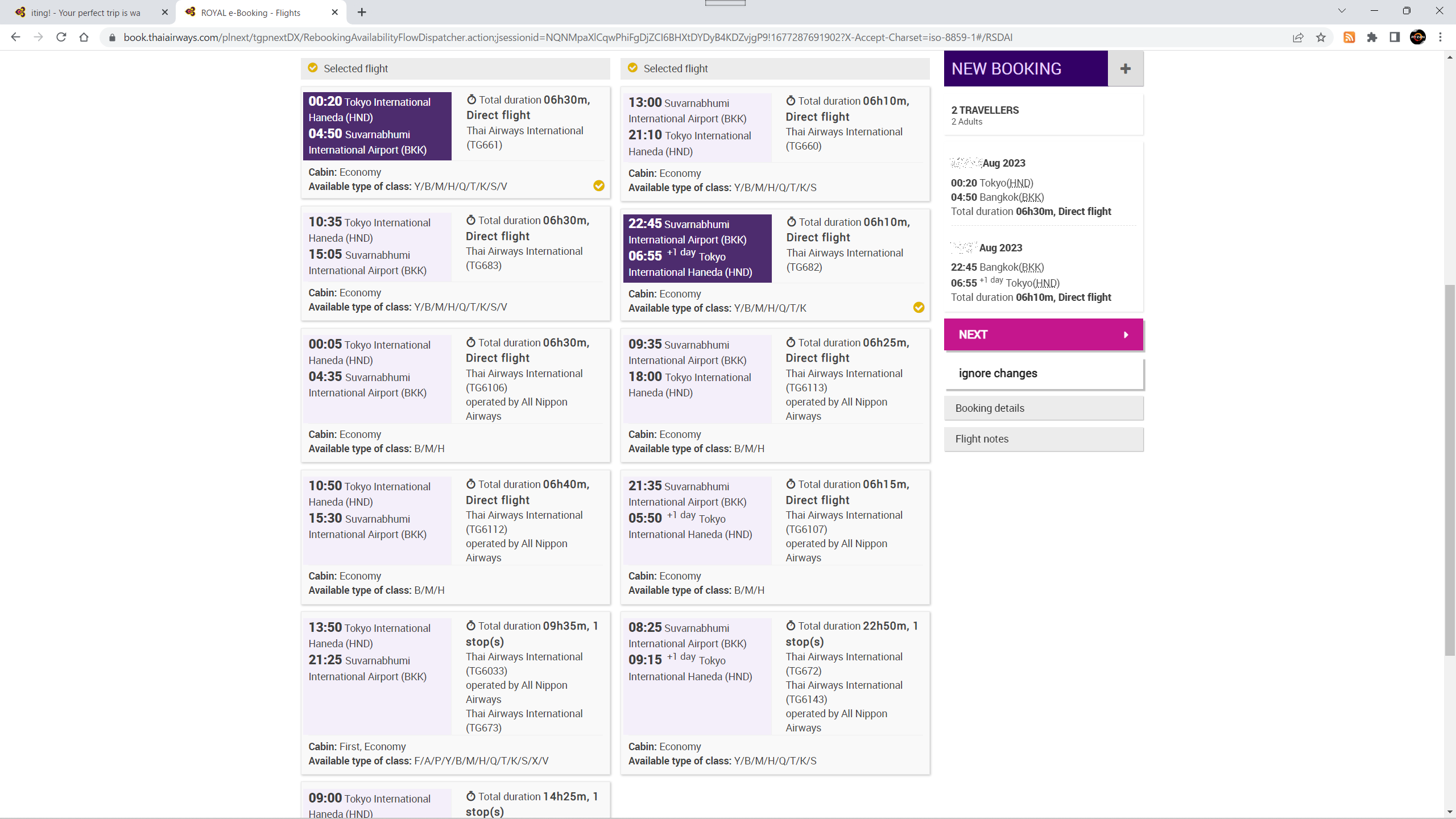The width and height of the screenshot is (1456, 819).
Task: Open Chrome three-dot menu
Action: [x=1441, y=38]
